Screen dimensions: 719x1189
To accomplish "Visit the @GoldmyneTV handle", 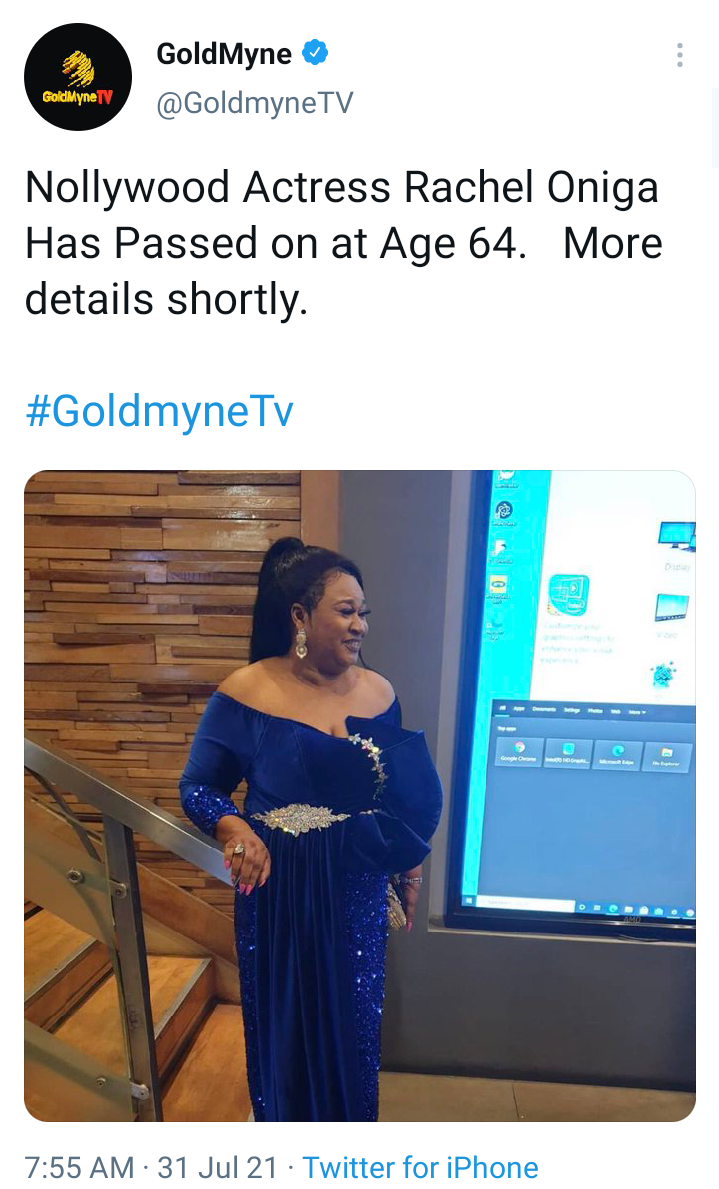I will (x=254, y=103).
